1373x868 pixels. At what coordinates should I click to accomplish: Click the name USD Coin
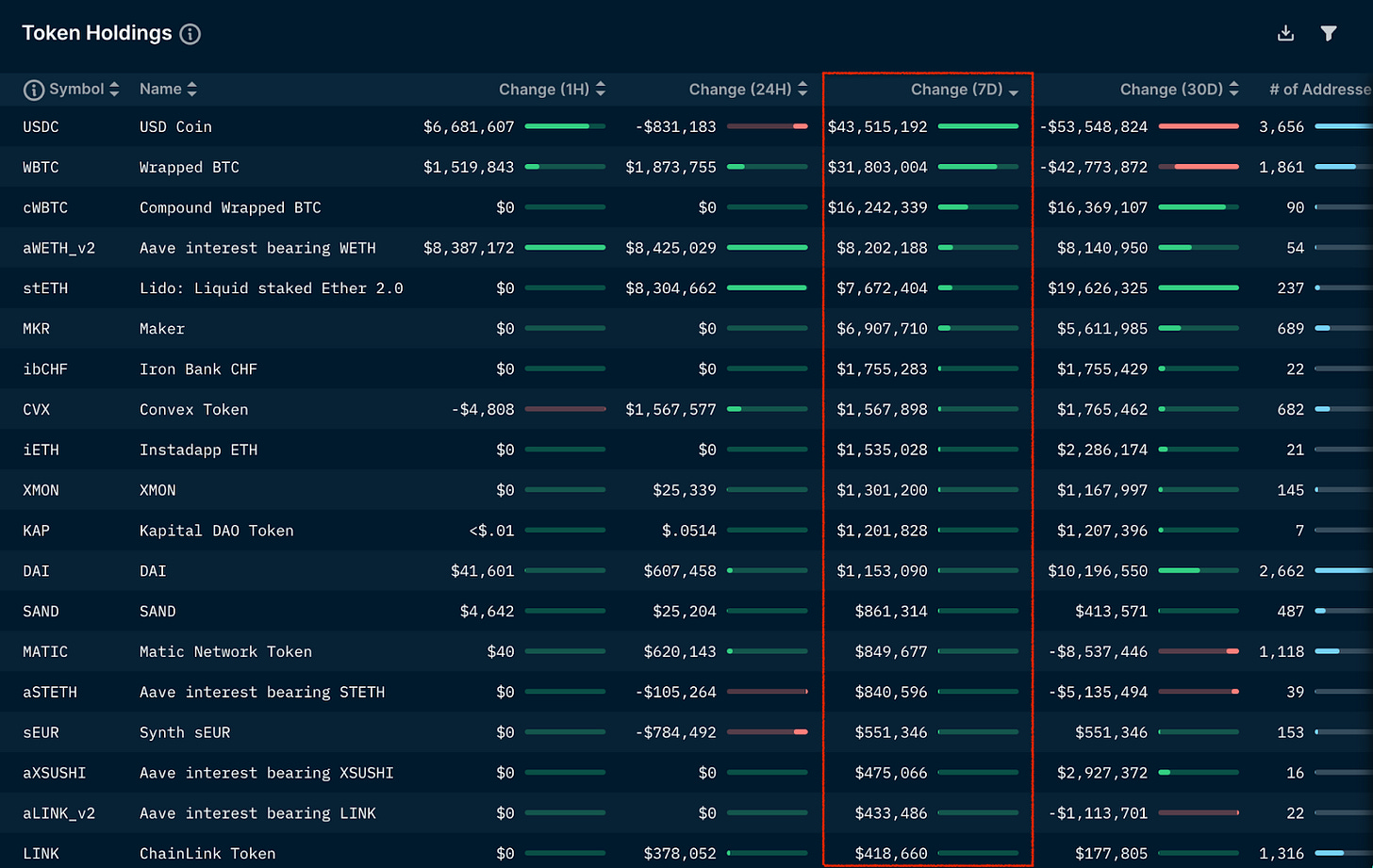coord(175,126)
